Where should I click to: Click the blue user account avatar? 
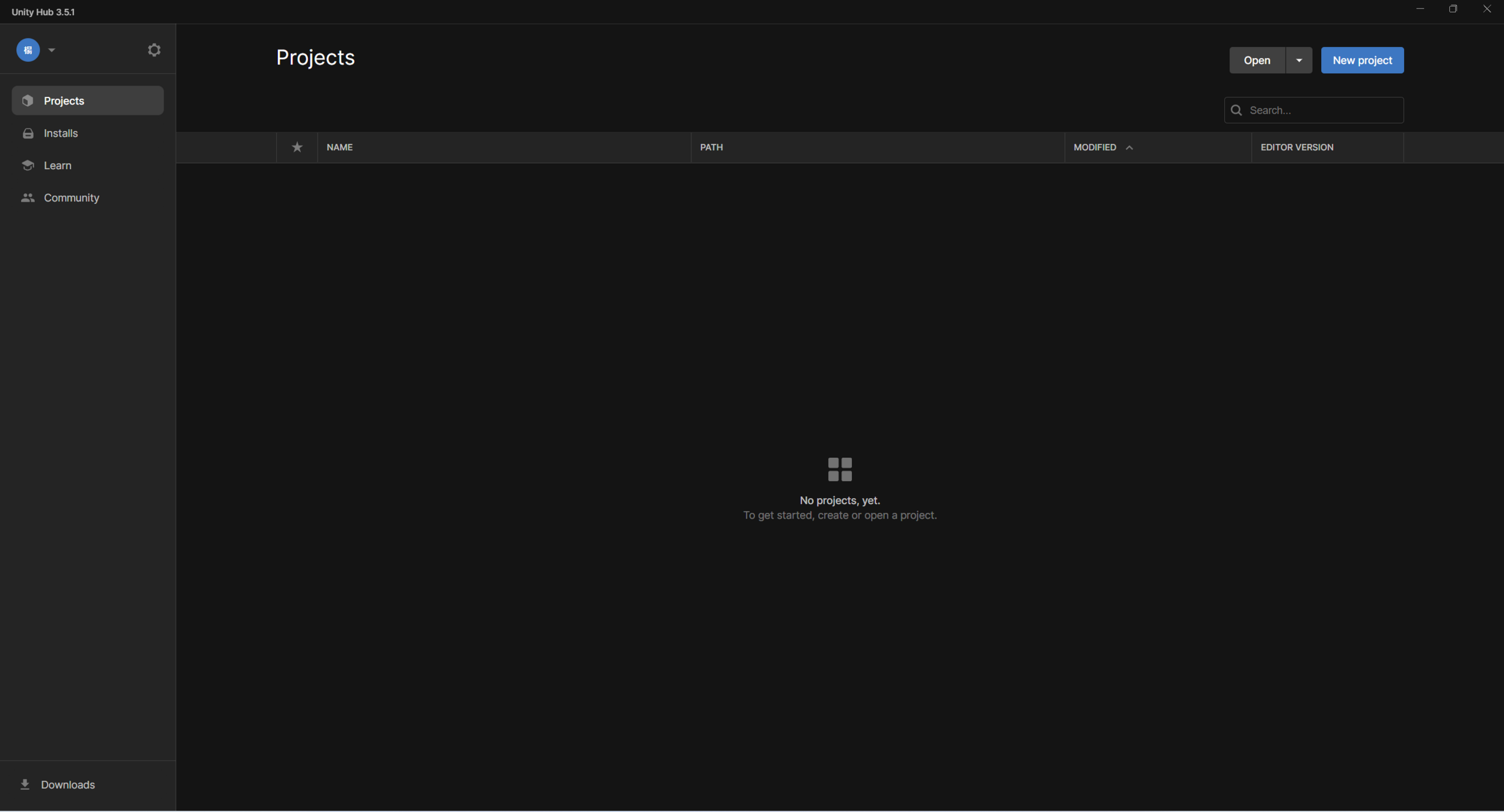point(28,50)
